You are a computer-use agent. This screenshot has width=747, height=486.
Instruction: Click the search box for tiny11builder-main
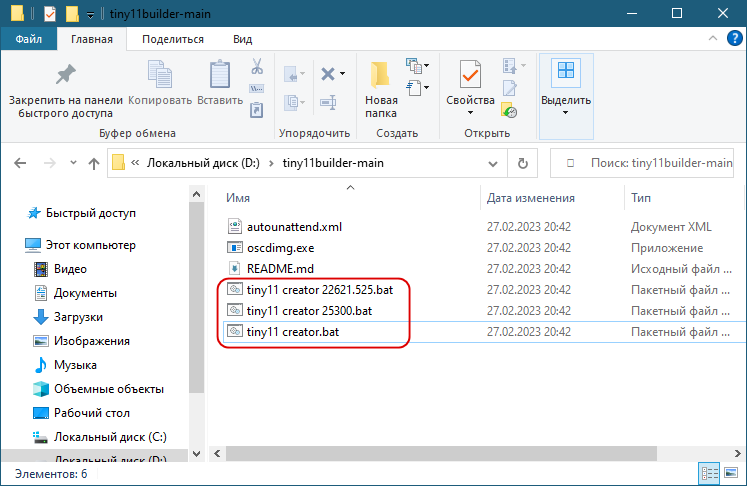pyautogui.click(x=642, y=163)
